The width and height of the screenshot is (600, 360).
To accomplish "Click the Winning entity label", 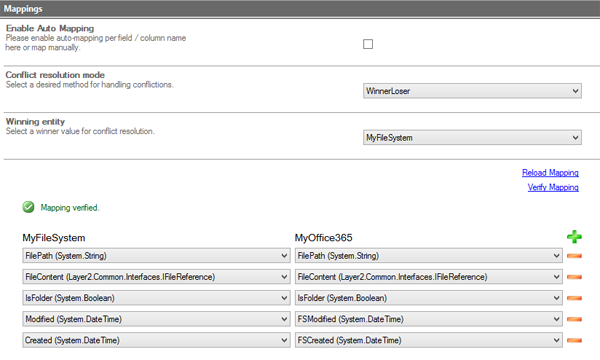I will [35, 121].
